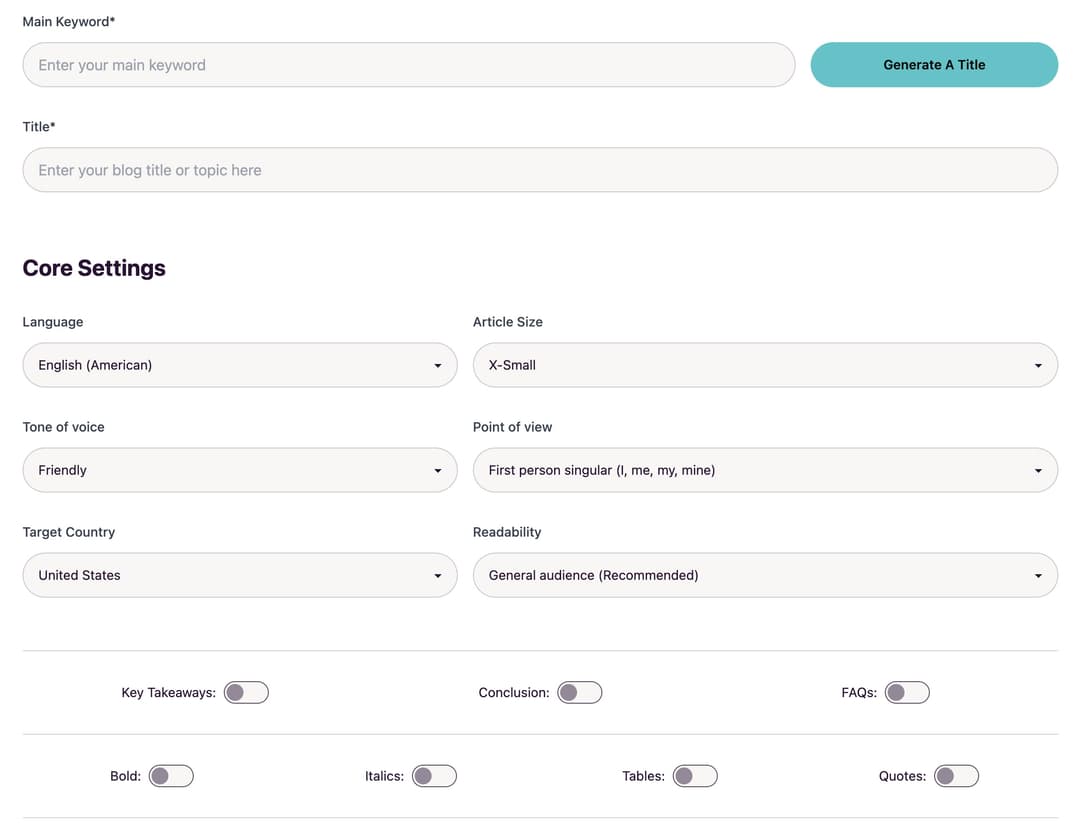Viewport: 1080px width, 835px height.
Task: Open the Article Size dropdown
Action: pos(765,365)
